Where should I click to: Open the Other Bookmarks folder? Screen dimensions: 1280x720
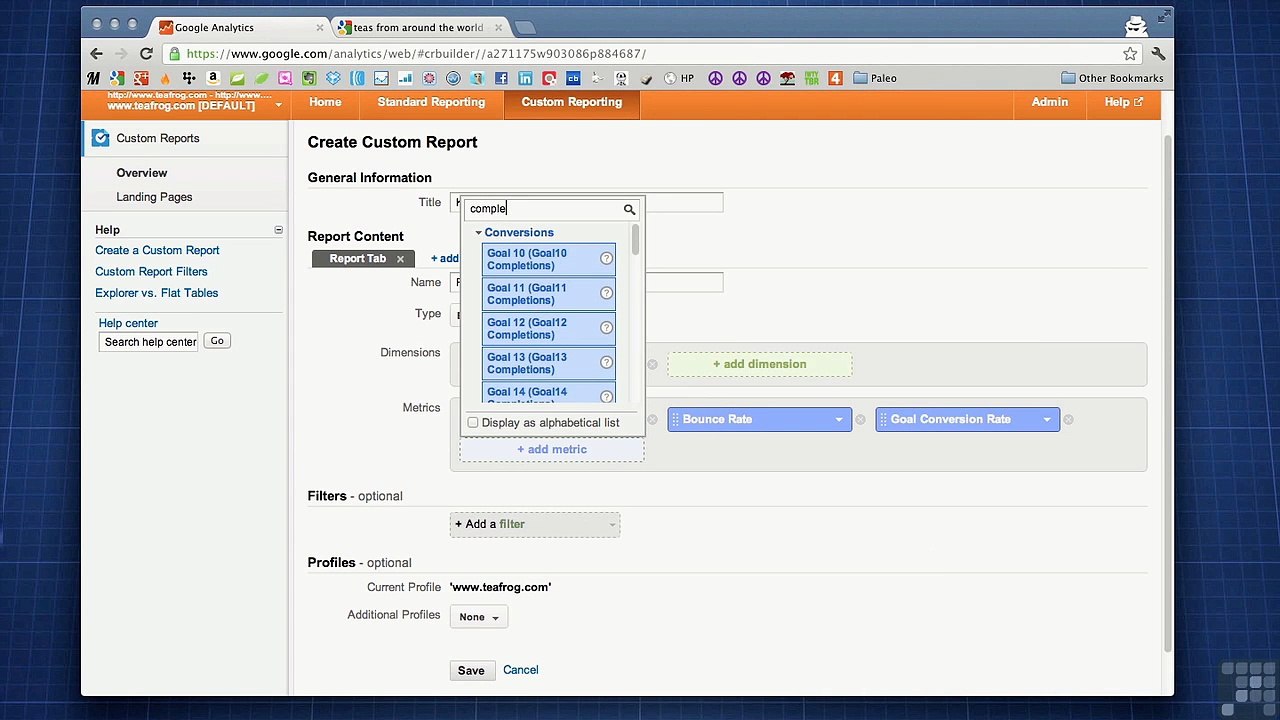pyautogui.click(x=1112, y=78)
